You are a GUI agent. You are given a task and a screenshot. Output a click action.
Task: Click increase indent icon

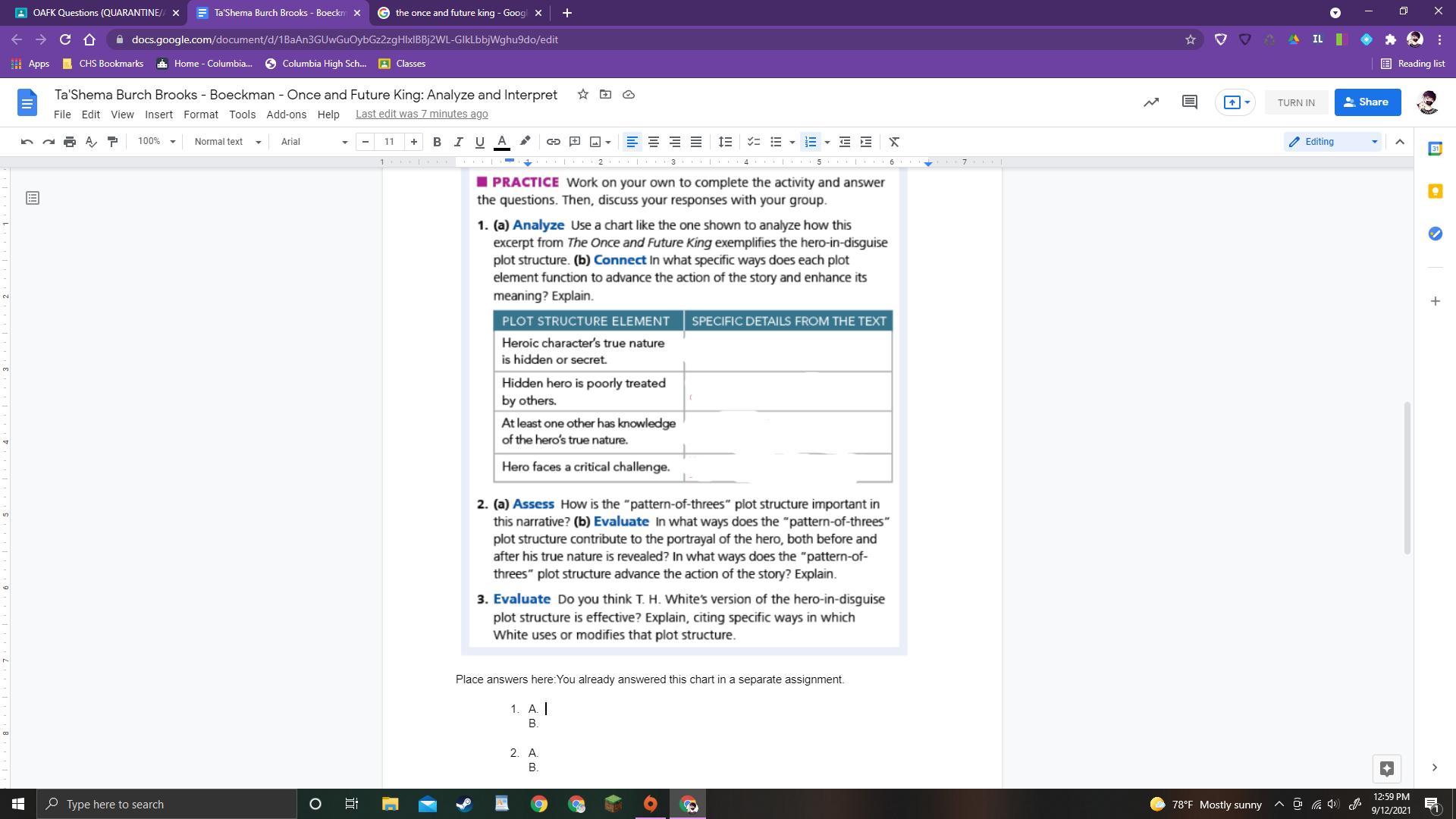tap(866, 142)
